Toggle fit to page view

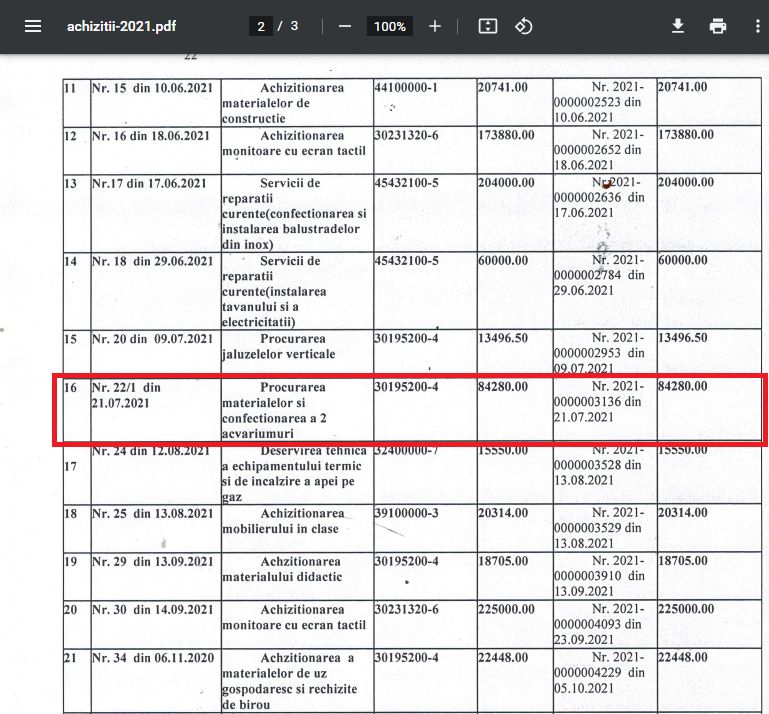pyautogui.click(x=487, y=27)
